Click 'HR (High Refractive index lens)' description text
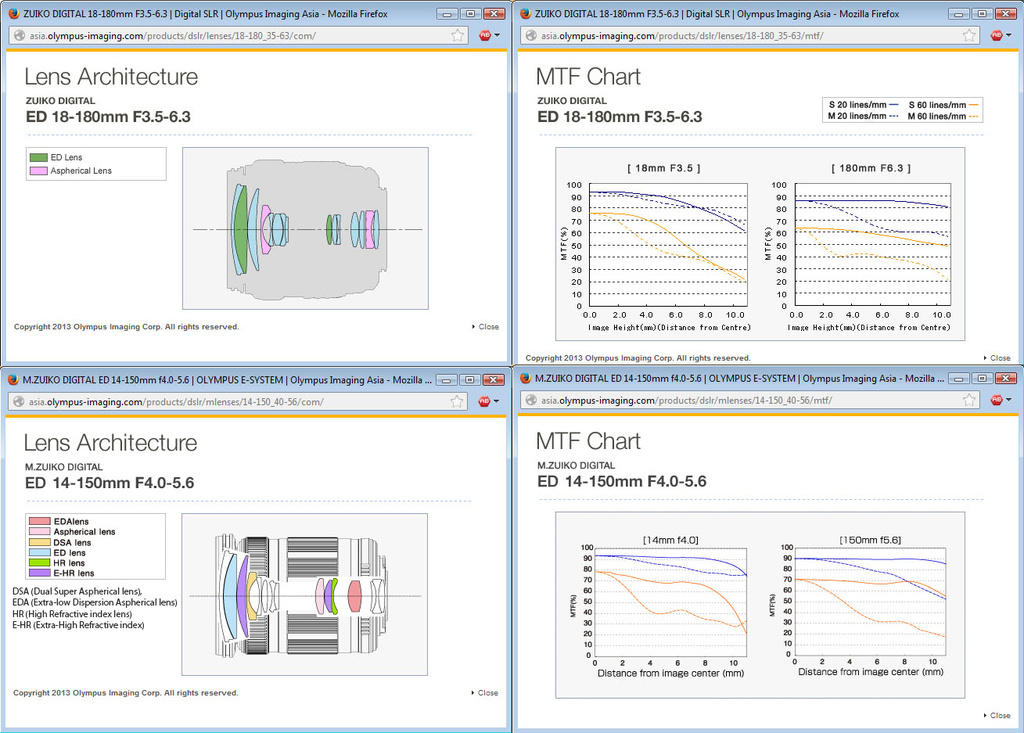Screen dimensions: 1024x733 72,614
